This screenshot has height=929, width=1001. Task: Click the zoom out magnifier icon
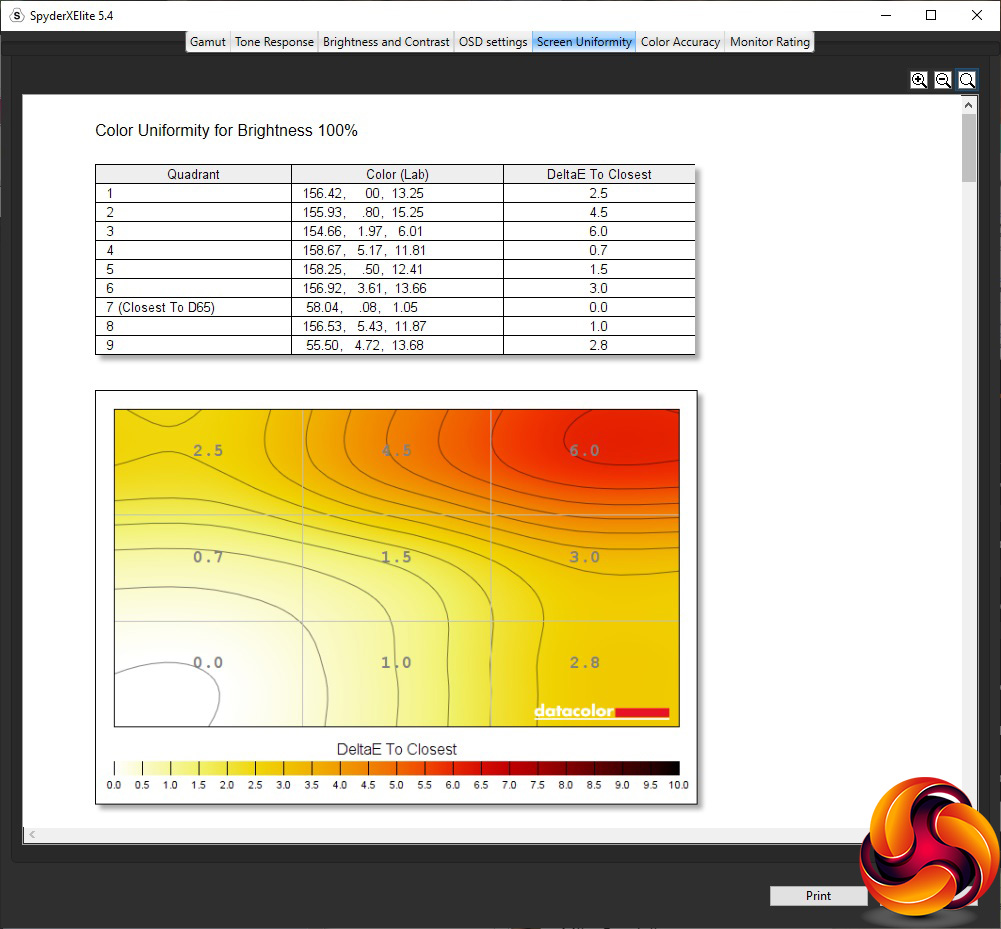[x=943, y=80]
